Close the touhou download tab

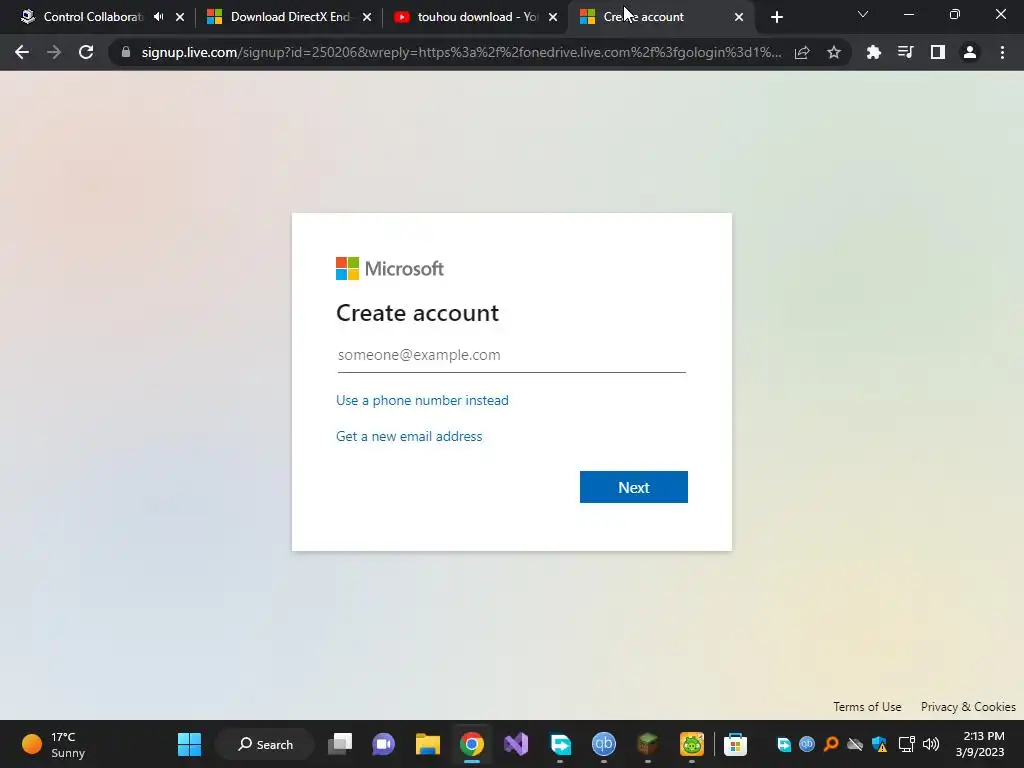553,17
